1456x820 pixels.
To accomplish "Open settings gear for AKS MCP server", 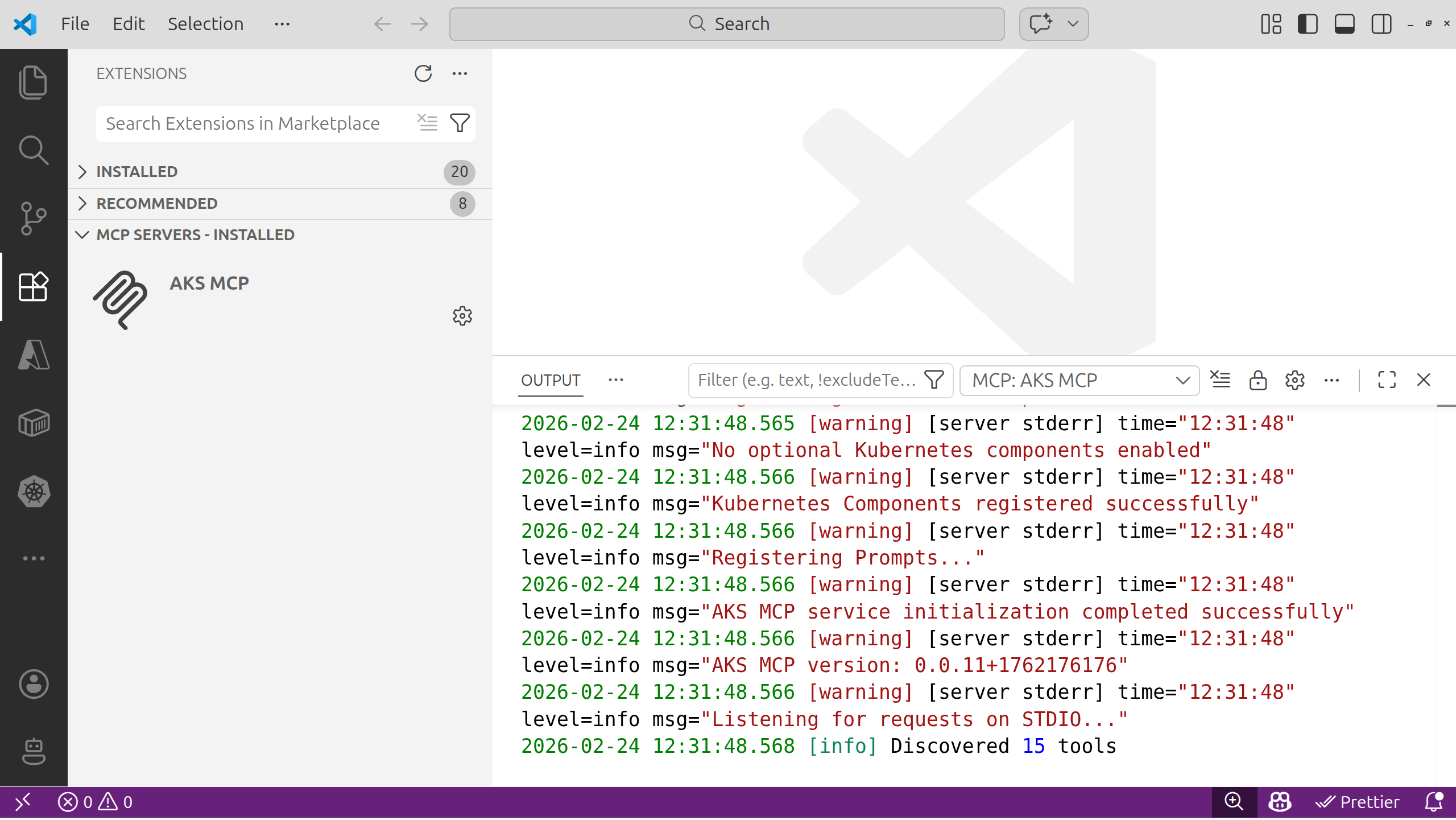I will 462,316.
